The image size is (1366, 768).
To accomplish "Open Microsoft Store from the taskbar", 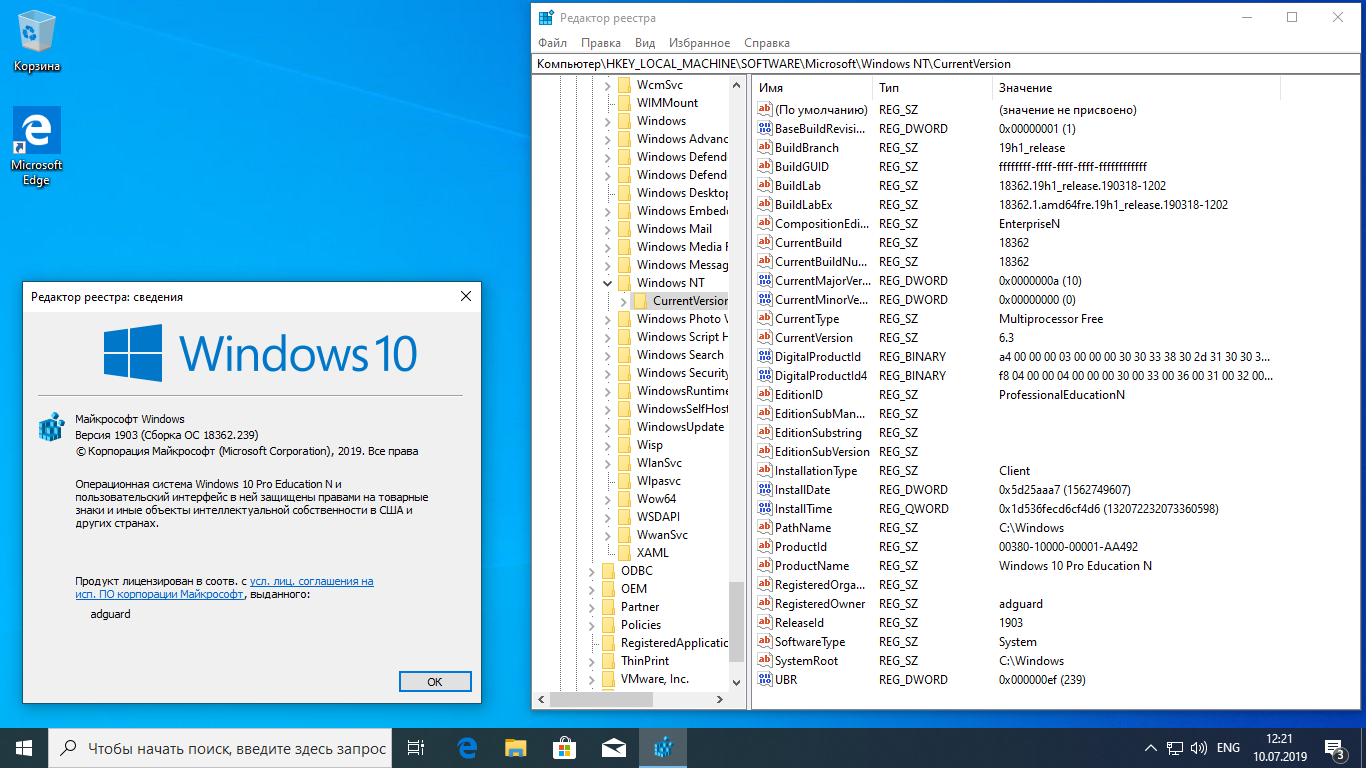I will click(564, 748).
